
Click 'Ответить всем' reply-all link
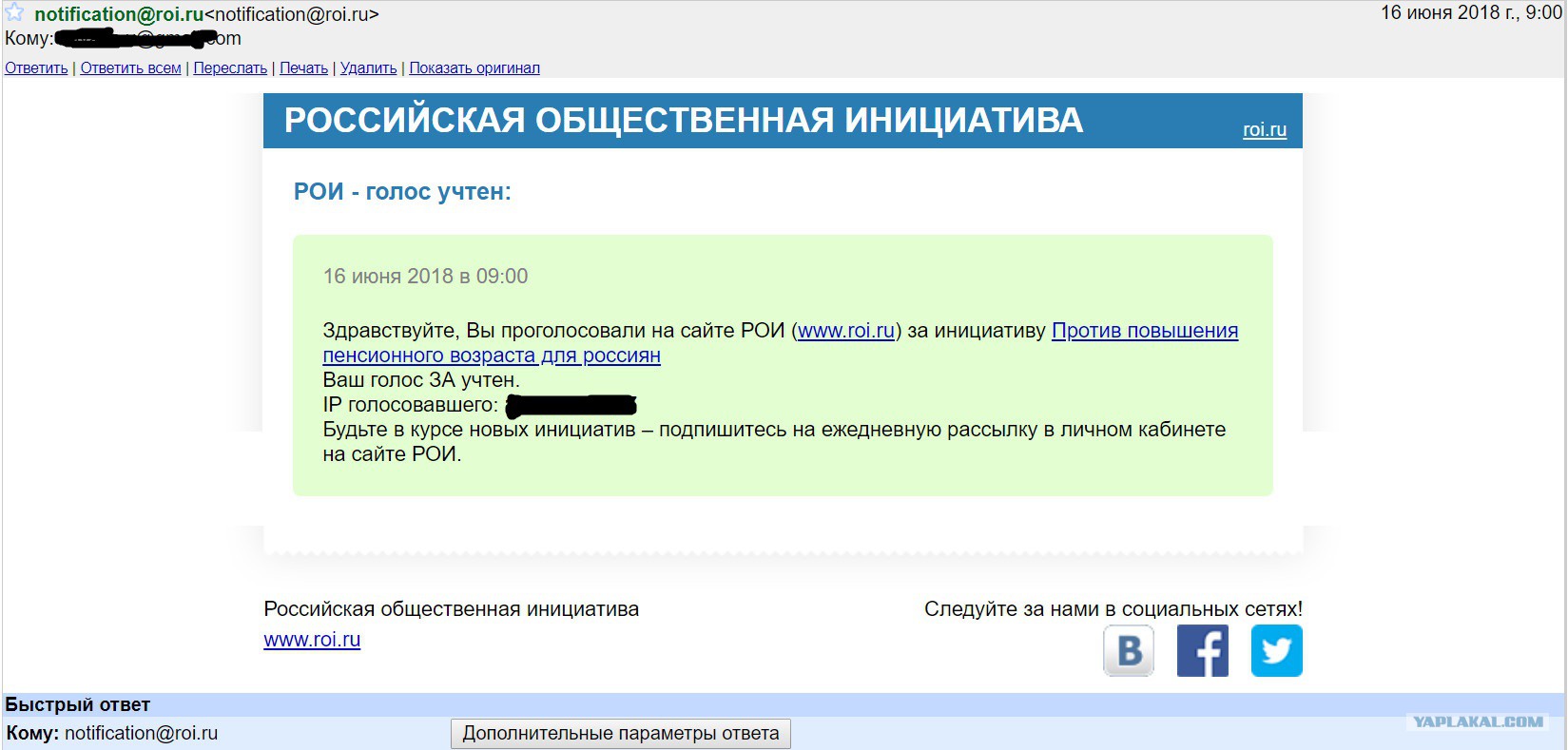130,68
